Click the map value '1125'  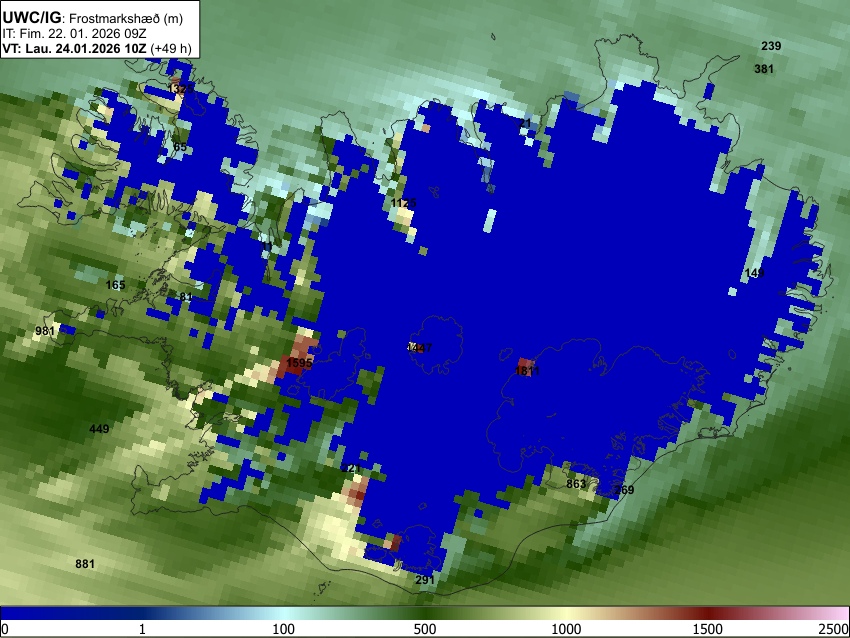point(403,203)
